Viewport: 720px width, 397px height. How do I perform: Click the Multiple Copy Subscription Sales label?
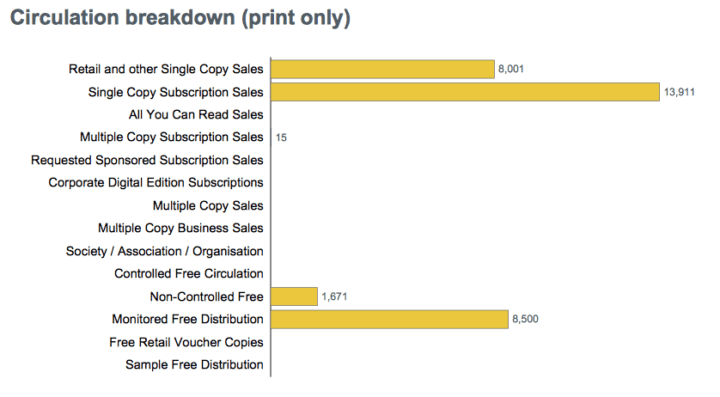(x=172, y=137)
